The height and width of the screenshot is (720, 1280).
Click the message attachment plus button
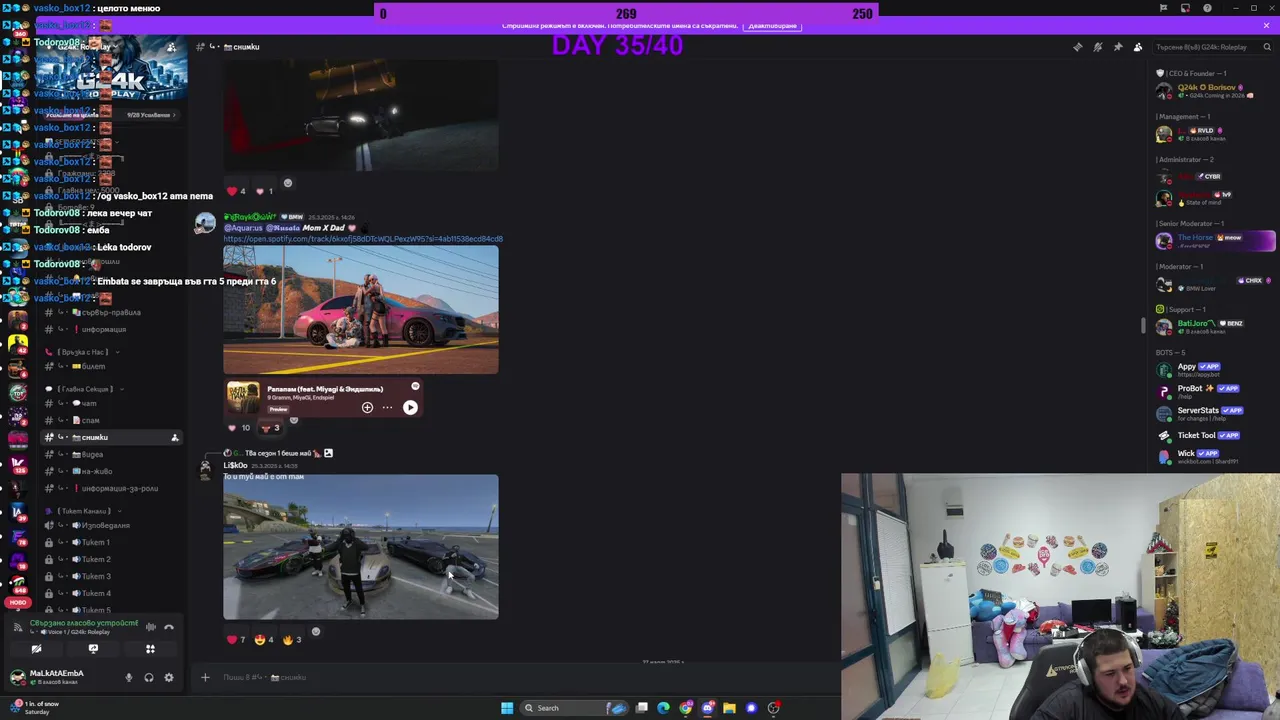(x=205, y=677)
